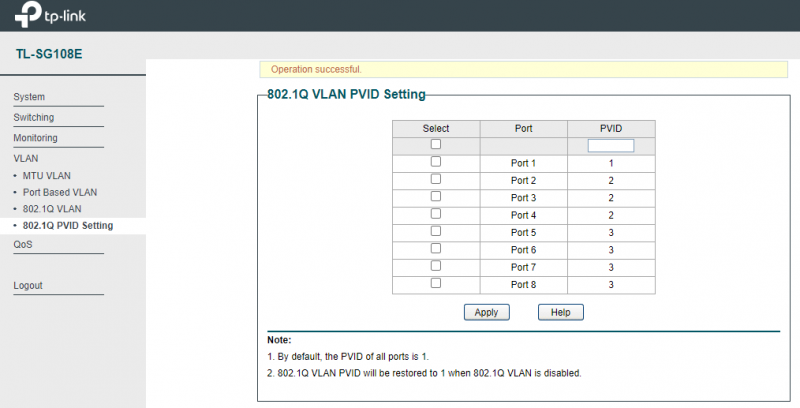
Task: Click the Apply button
Action: pyautogui.click(x=486, y=312)
